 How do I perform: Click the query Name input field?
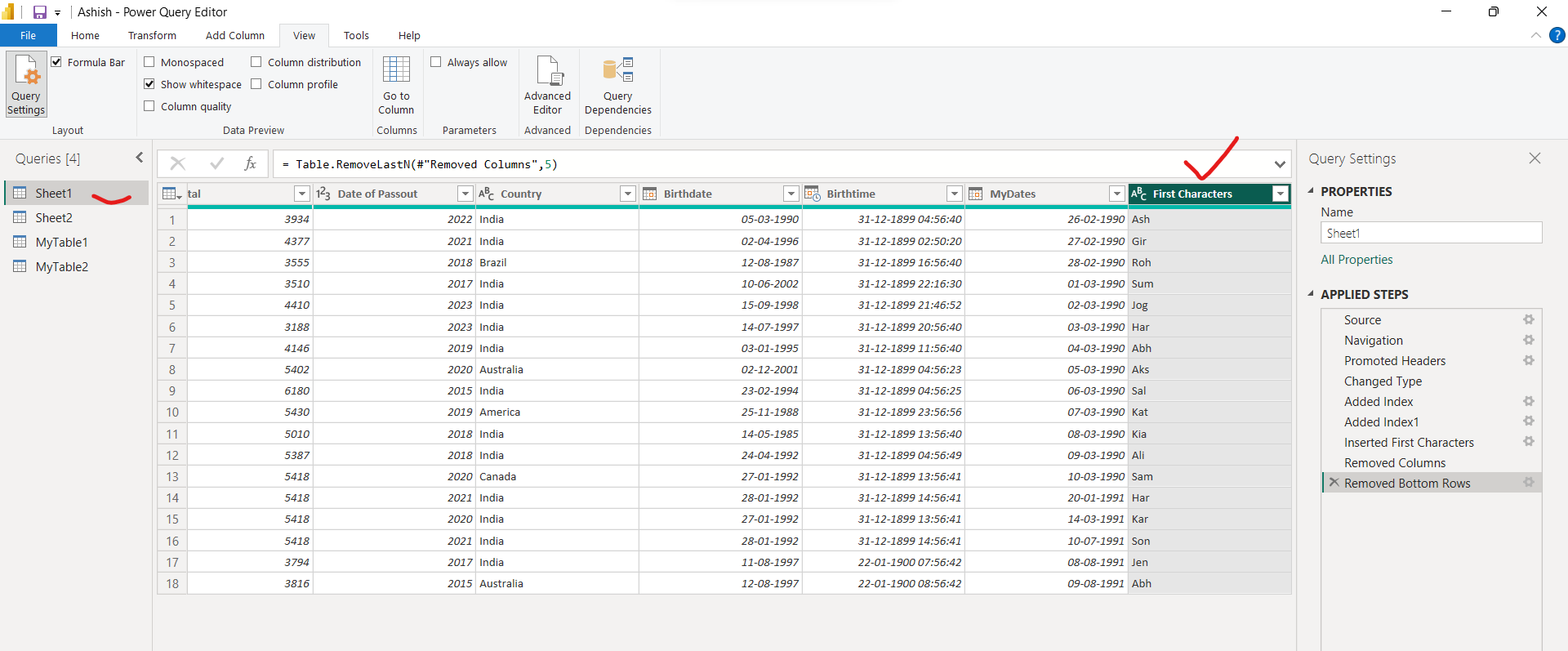click(x=1430, y=234)
